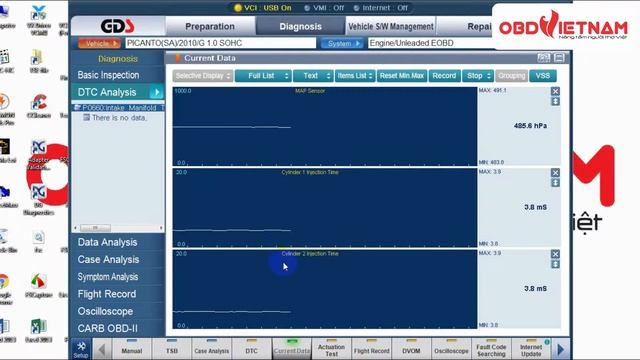Viewport: 640px width, 360px height.
Task: Open the DTC tool in bottom toolbar
Action: click(251, 349)
